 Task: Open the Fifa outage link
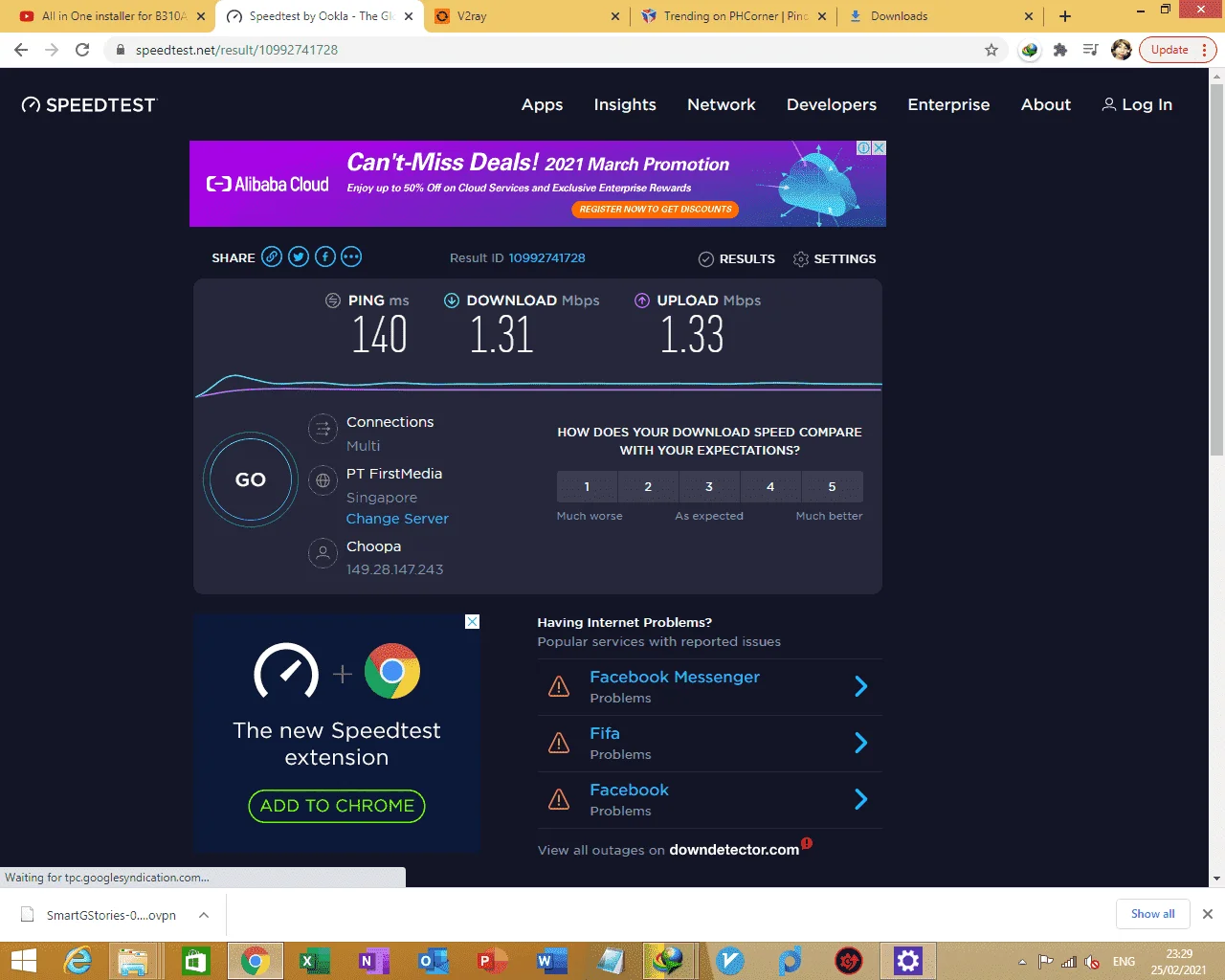point(605,733)
